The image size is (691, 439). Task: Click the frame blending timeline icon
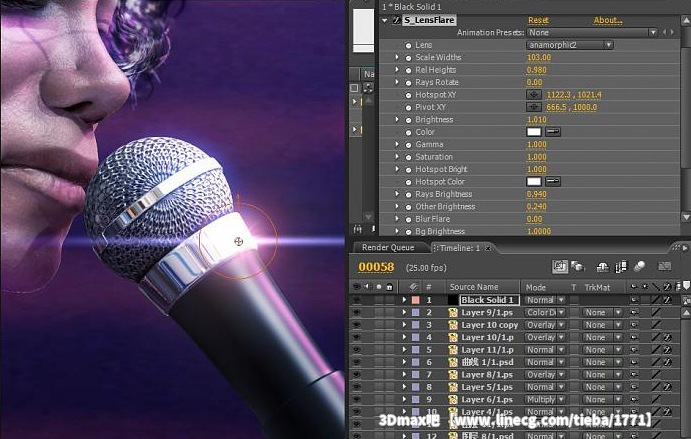tap(621, 266)
